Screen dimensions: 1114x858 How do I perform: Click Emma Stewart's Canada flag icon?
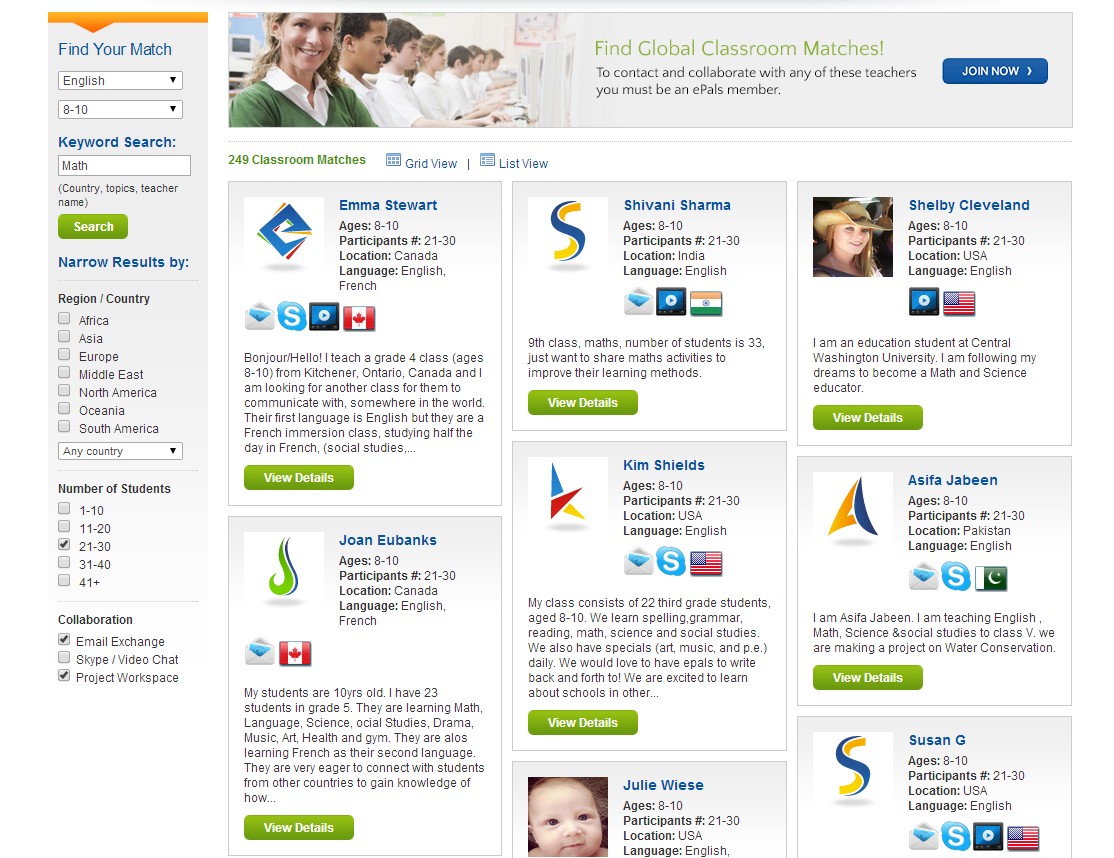click(359, 318)
